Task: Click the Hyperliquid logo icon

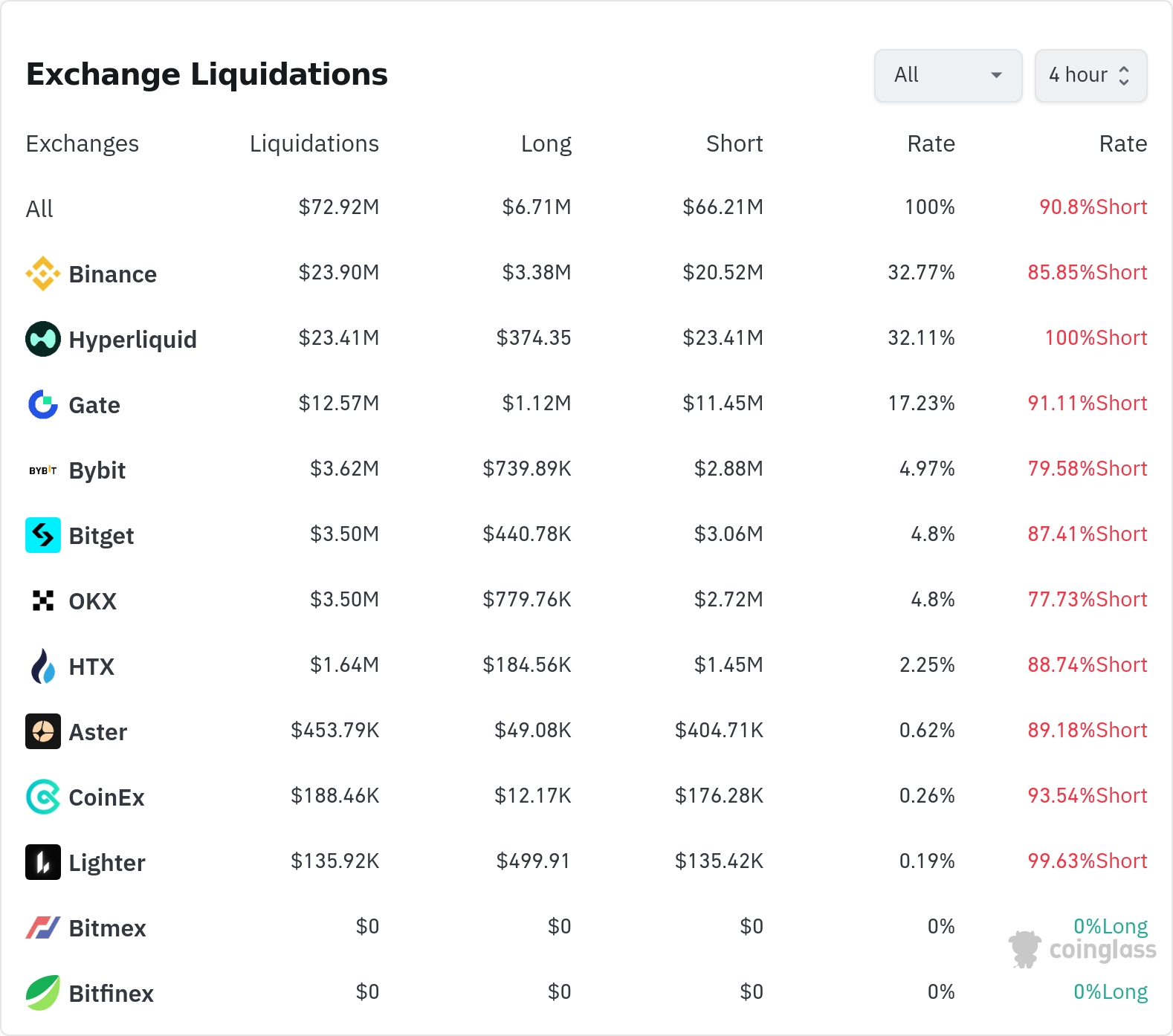Action: click(43, 339)
